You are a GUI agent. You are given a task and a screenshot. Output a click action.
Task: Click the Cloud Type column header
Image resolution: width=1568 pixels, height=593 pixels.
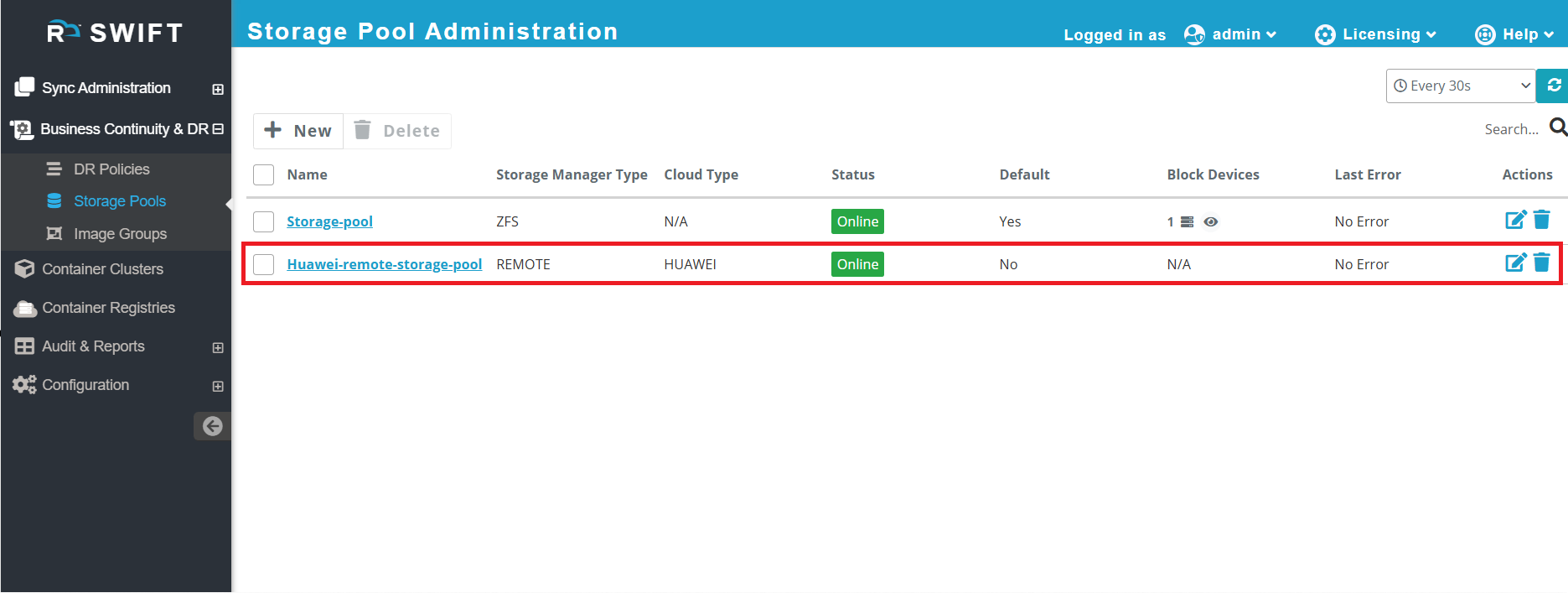point(701,174)
